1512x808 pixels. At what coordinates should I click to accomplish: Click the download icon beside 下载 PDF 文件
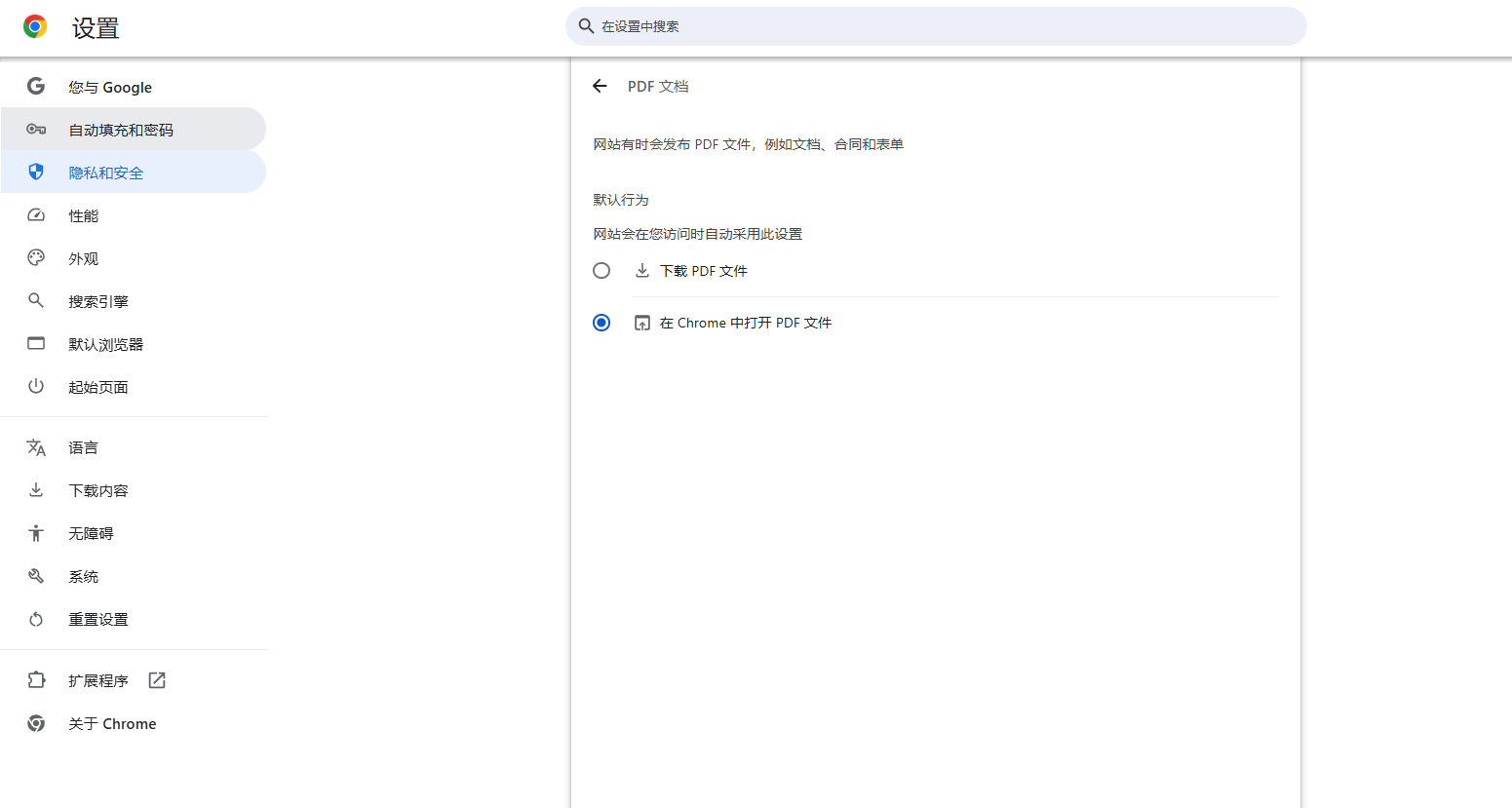click(642, 271)
